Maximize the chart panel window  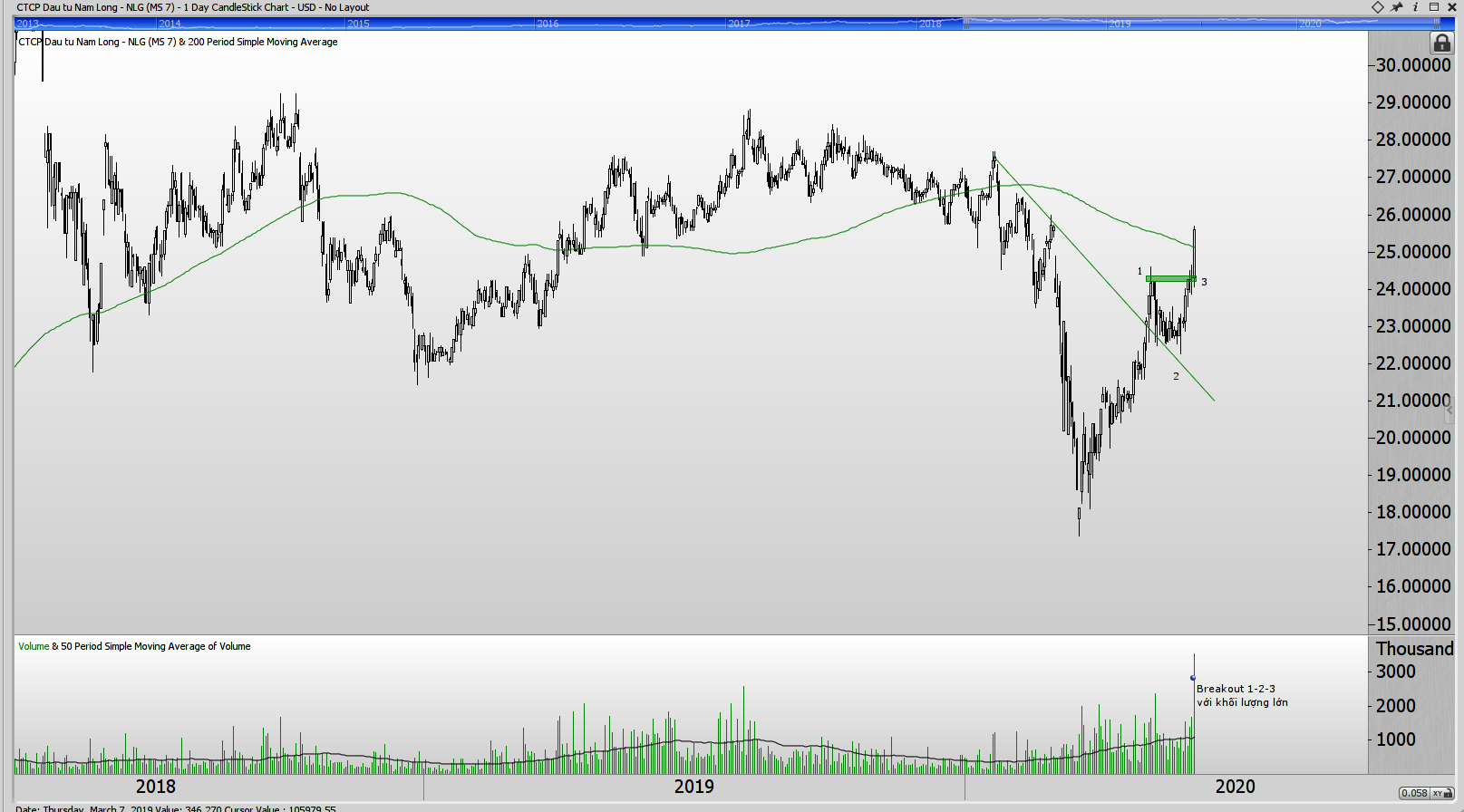click(x=1434, y=7)
